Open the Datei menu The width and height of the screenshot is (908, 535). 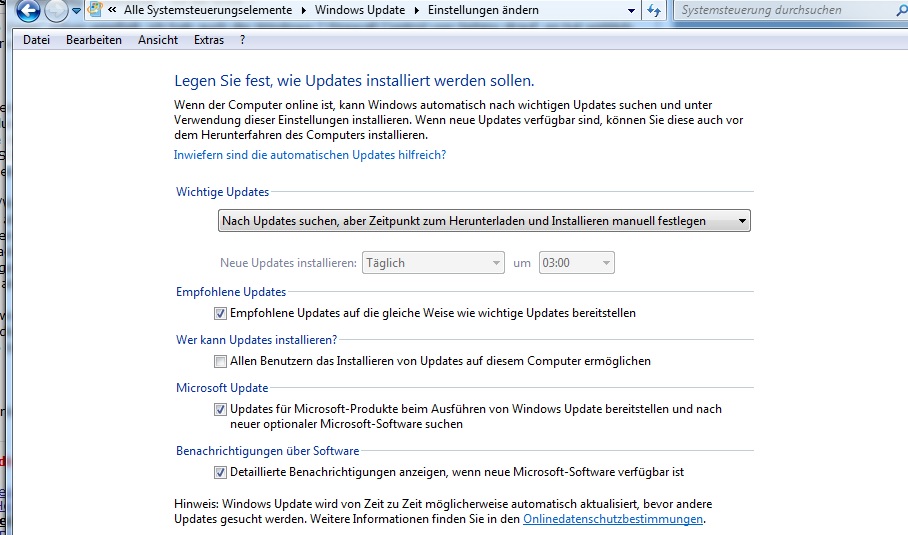(x=36, y=40)
